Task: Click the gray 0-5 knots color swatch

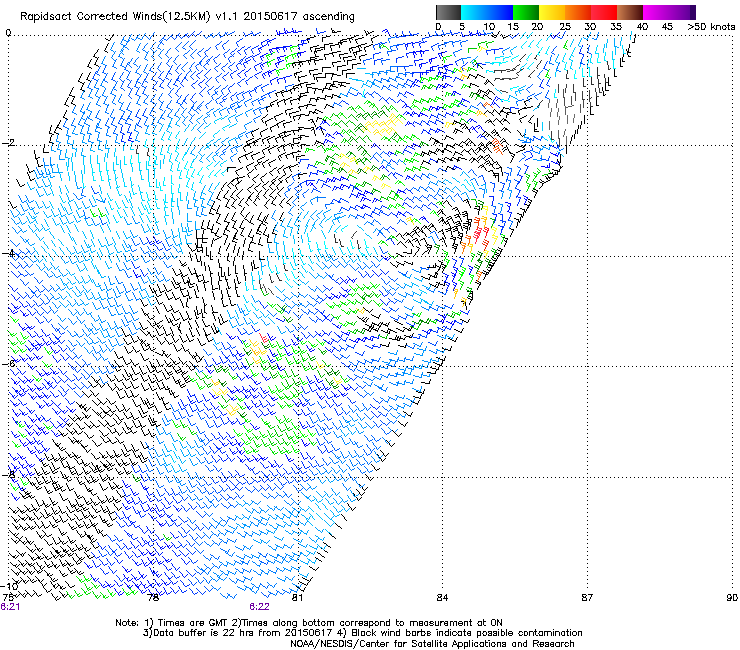Action: [x=448, y=12]
